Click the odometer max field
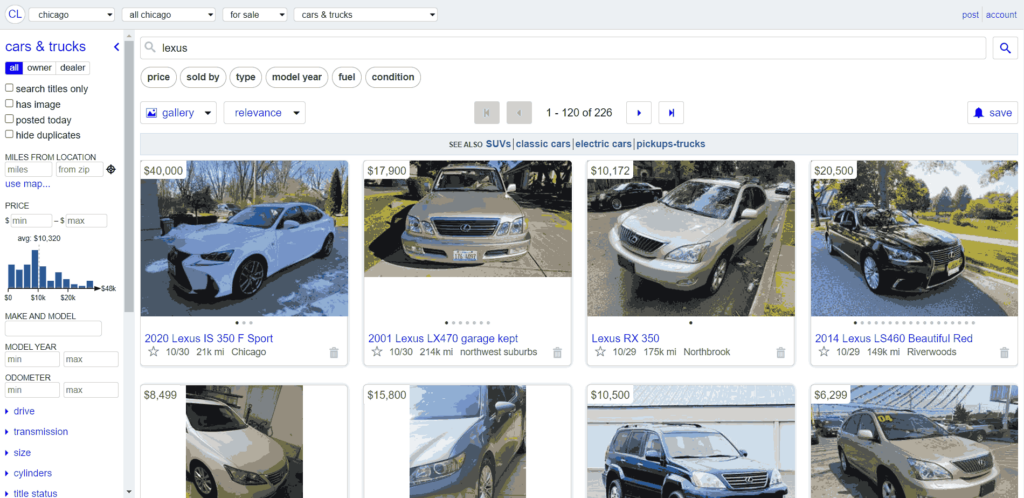The image size is (1024, 498). (x=91, y=390)
